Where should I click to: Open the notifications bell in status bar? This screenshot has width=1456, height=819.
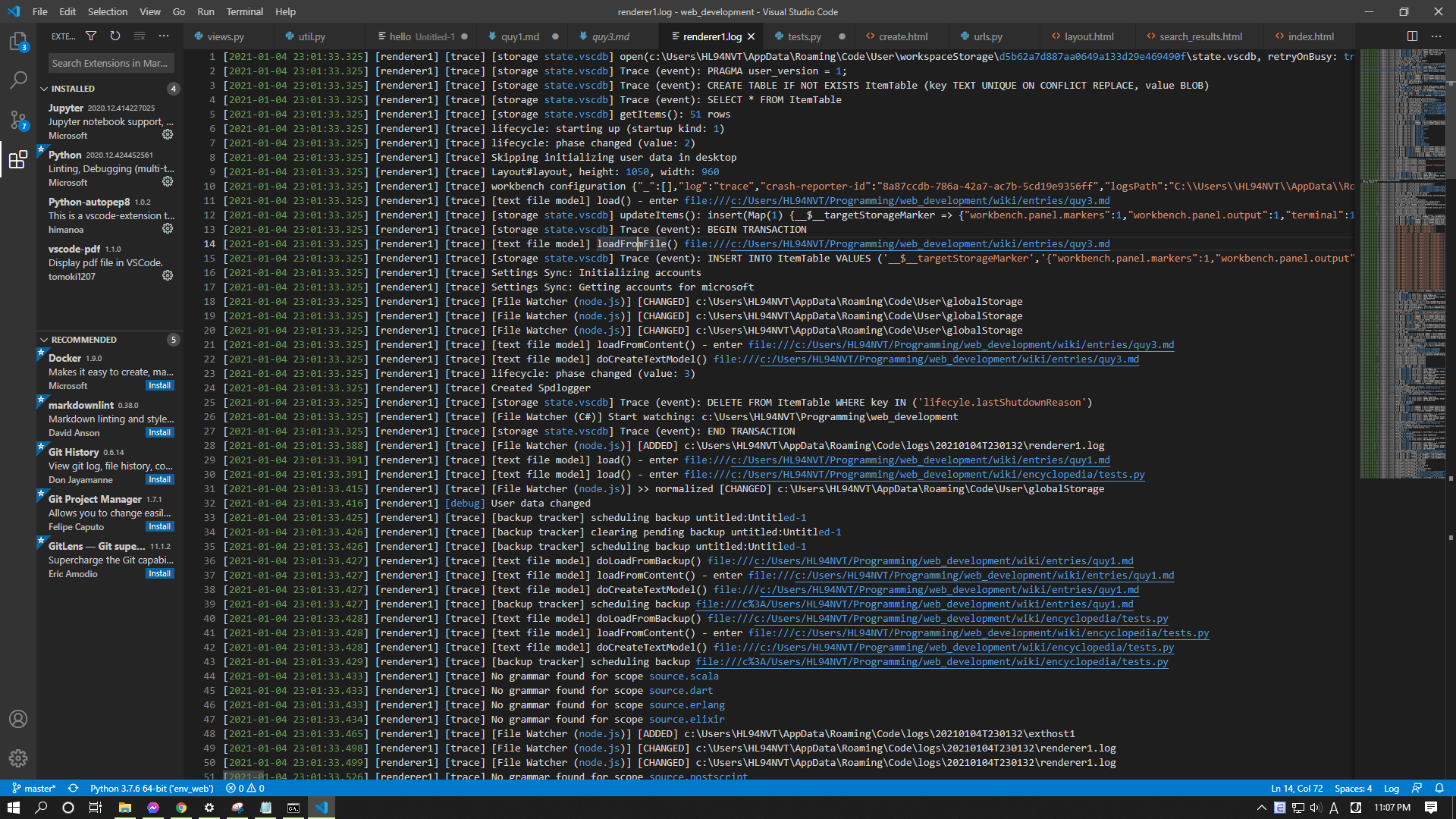[x=1439, y=788]
